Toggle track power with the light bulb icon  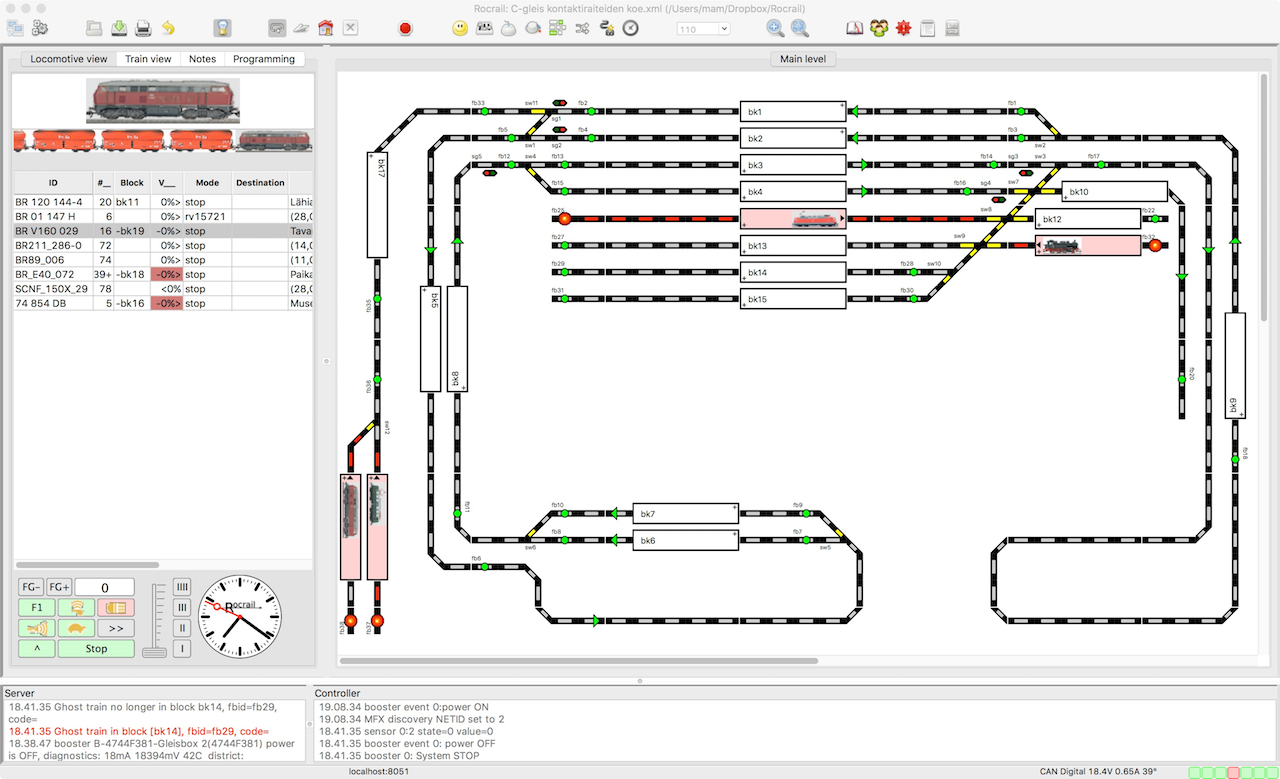pyautogui.click(x=223, y=28)
